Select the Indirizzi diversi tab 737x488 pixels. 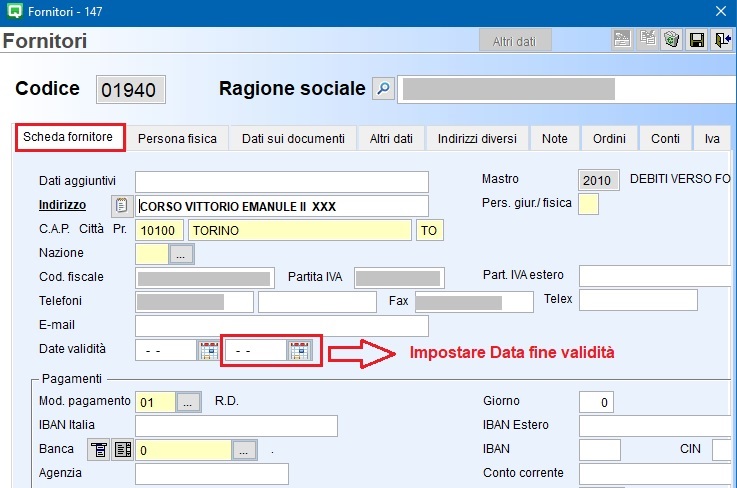click(477, 139)
